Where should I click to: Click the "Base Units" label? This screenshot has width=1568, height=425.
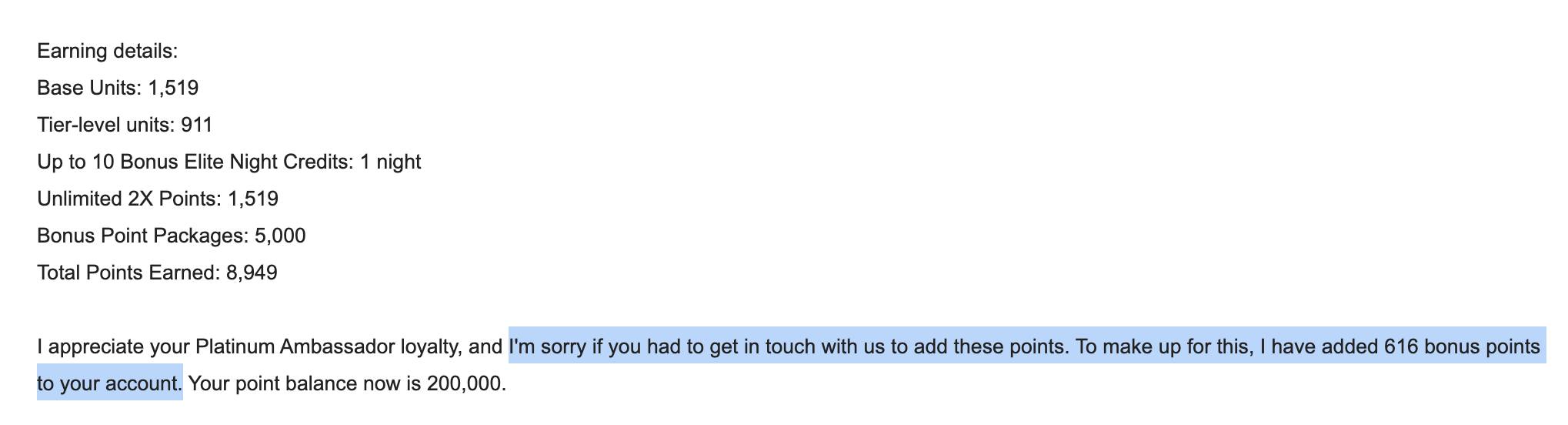87,89
